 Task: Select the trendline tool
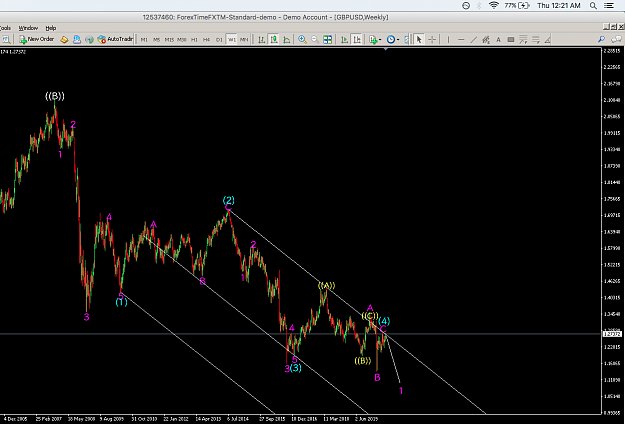(x=474, y=39)
